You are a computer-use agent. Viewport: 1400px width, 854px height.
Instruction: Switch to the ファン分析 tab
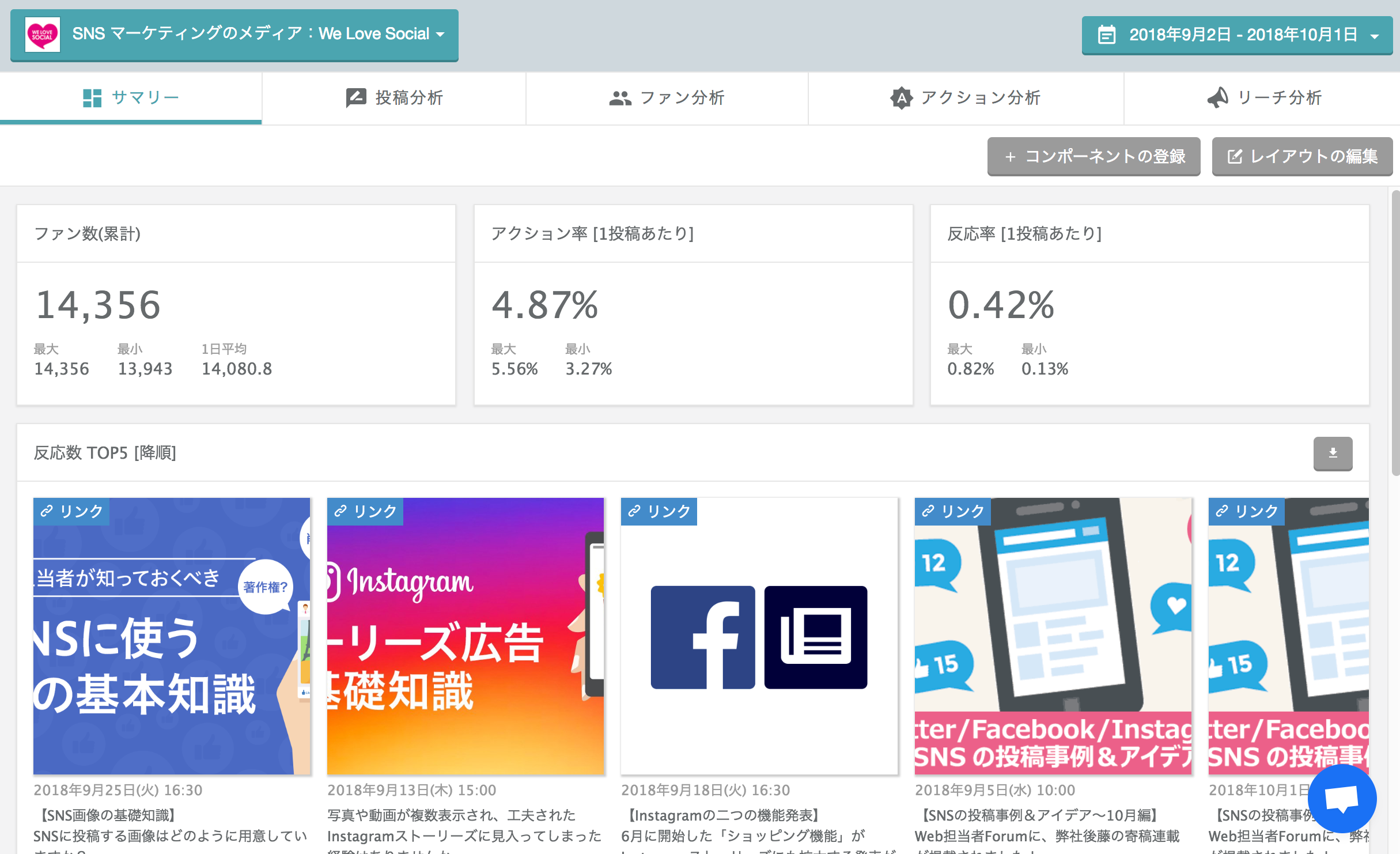(x=667, y=98)
